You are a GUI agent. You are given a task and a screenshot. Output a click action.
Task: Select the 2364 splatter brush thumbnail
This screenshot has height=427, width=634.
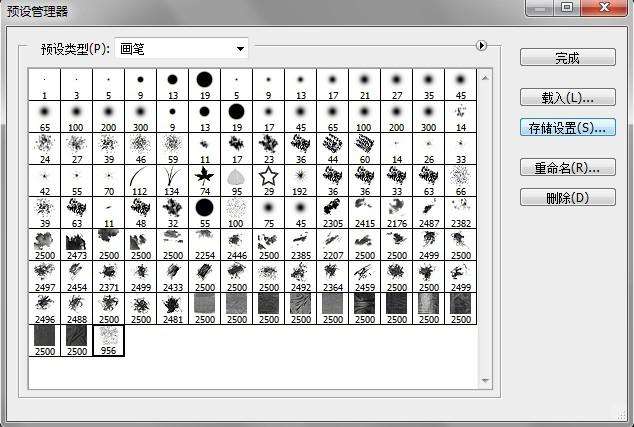coord(333,276)
